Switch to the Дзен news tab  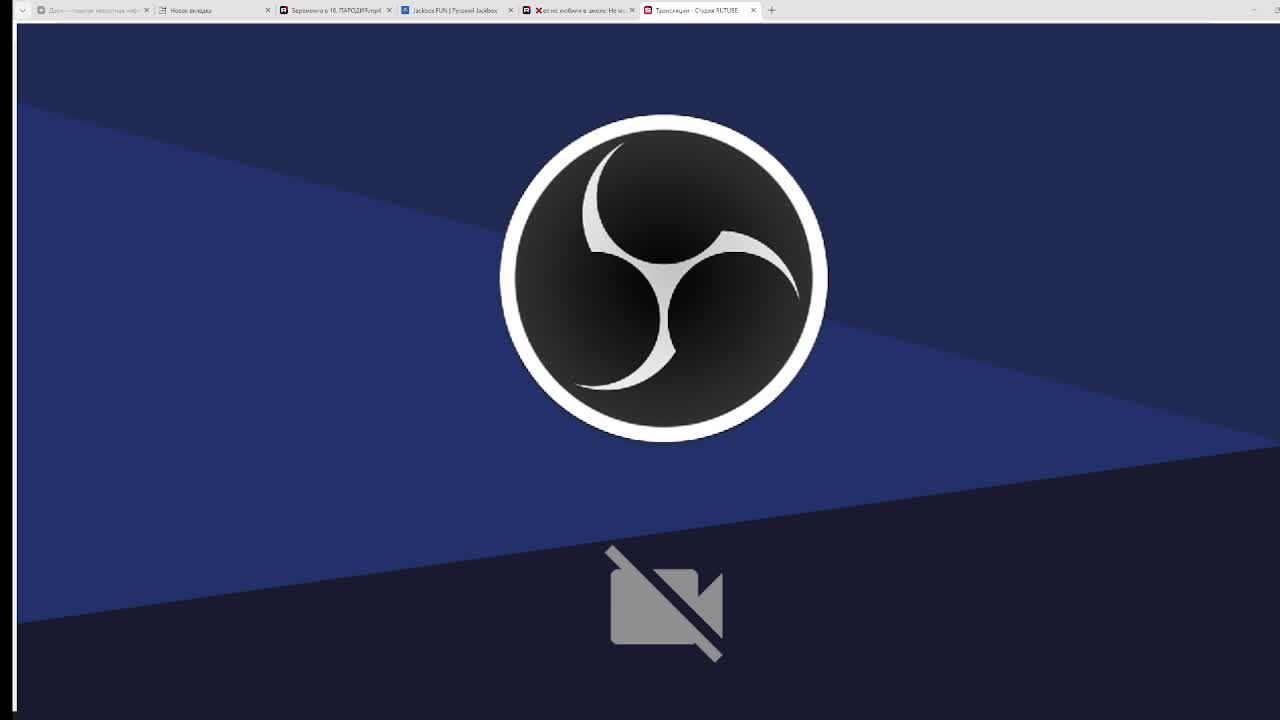(92, 10)
